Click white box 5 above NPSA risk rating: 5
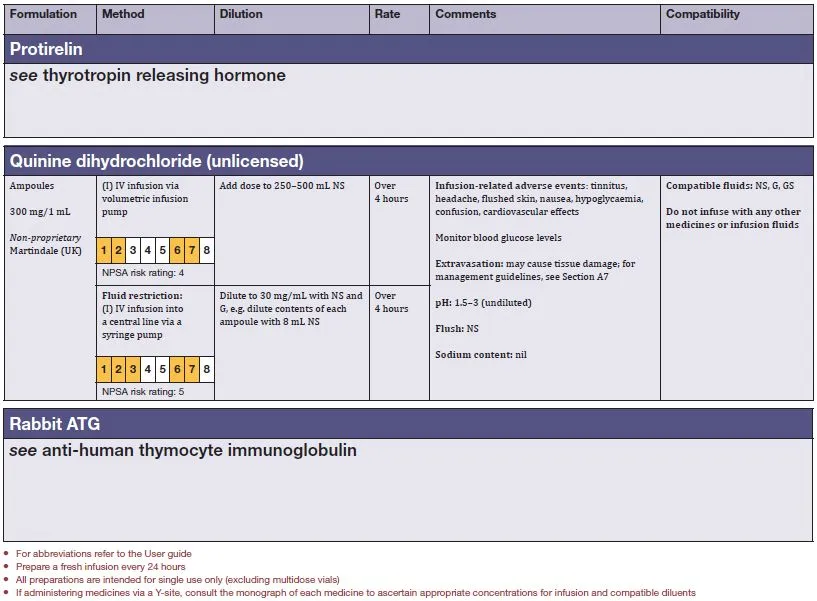 (162, 370)
